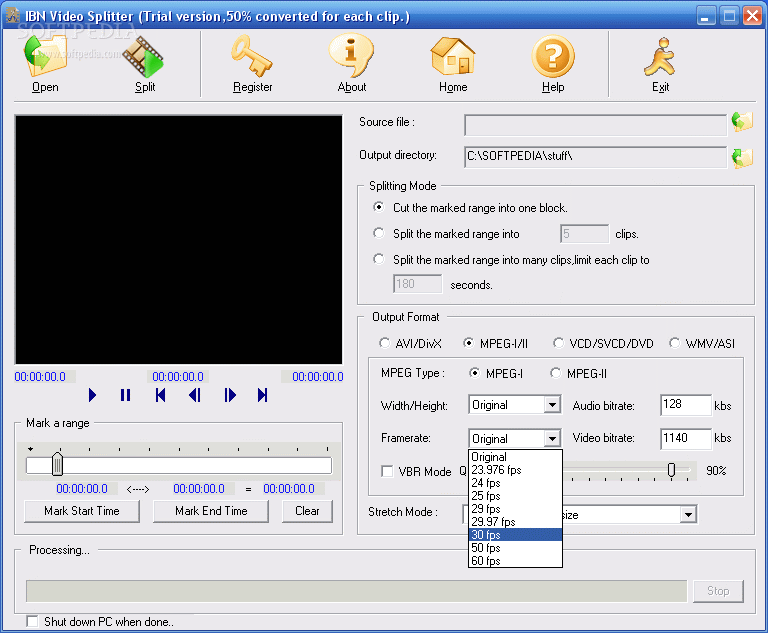This screenshot has height=633, width=768.
Task: Choose VCD/SVCD/DVD output format
Action: (x=558, y=343)
